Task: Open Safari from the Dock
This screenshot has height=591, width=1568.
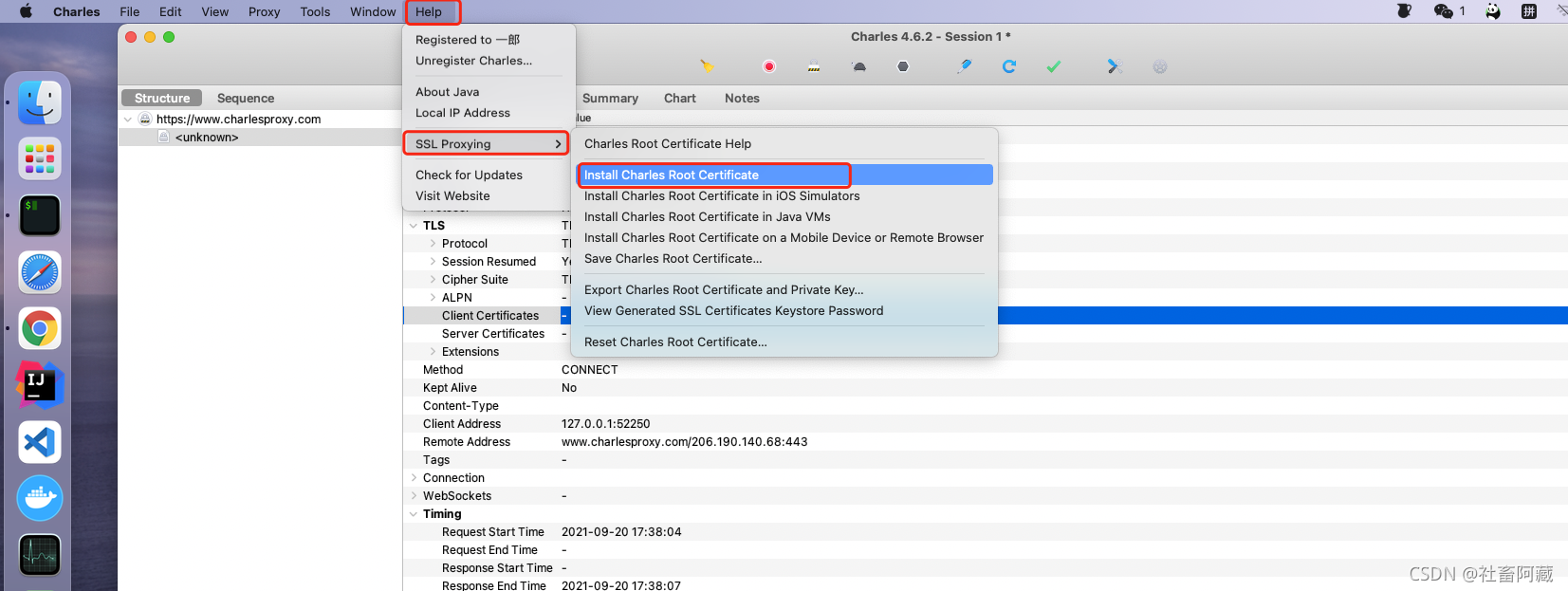Action: (x=40, y=272)
